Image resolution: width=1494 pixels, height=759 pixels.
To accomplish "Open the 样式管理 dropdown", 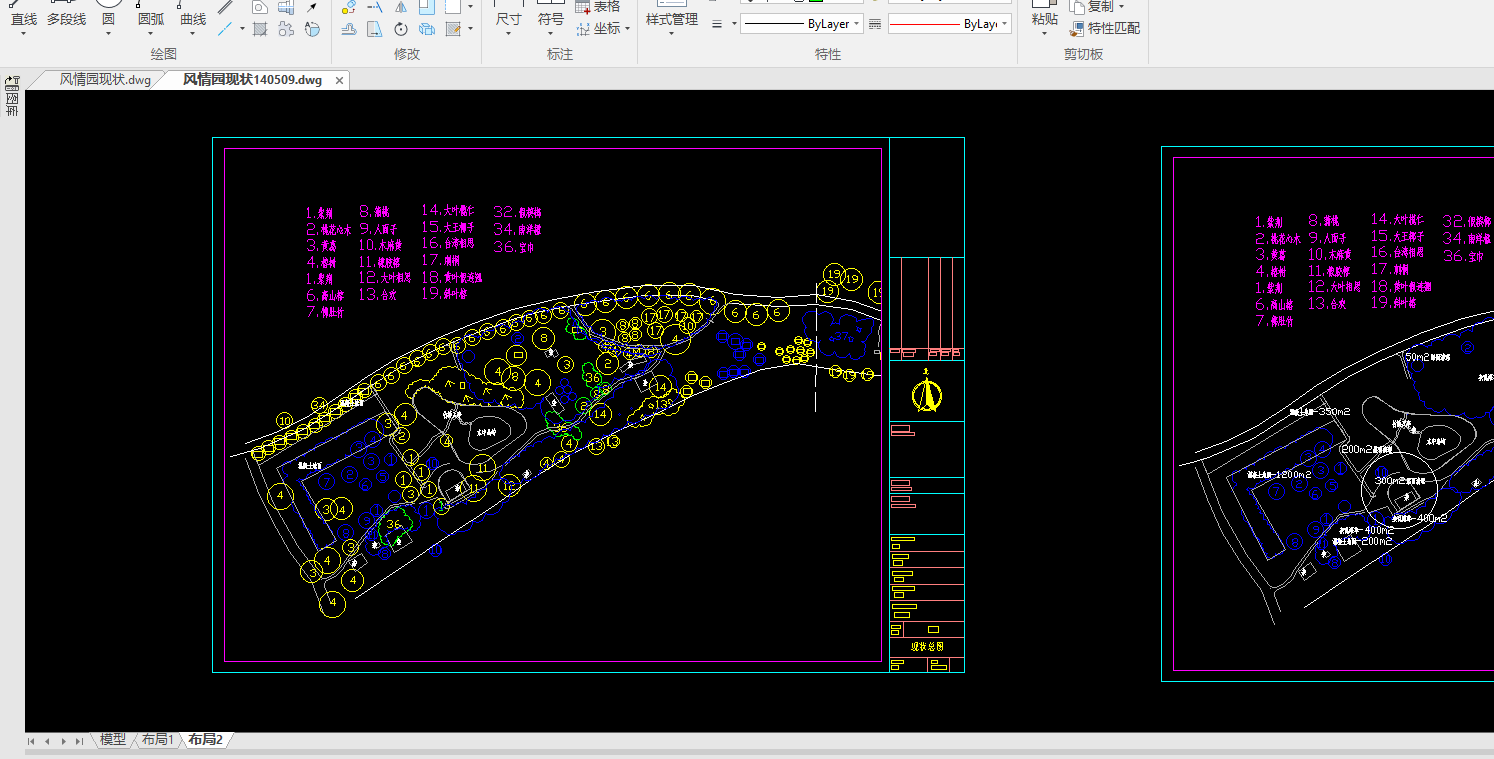I will [670, 34].
